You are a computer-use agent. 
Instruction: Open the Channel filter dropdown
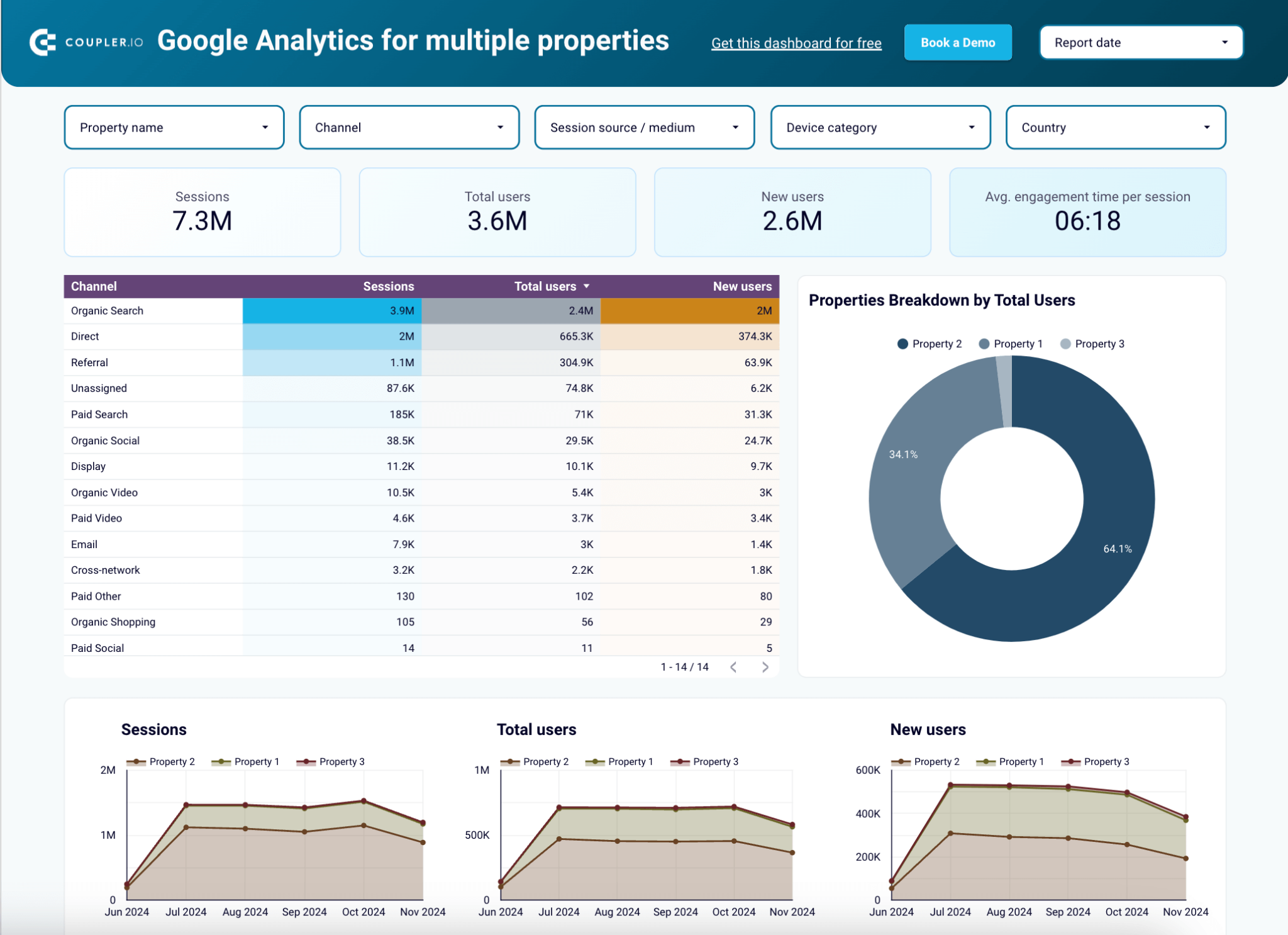pos(409,127)
